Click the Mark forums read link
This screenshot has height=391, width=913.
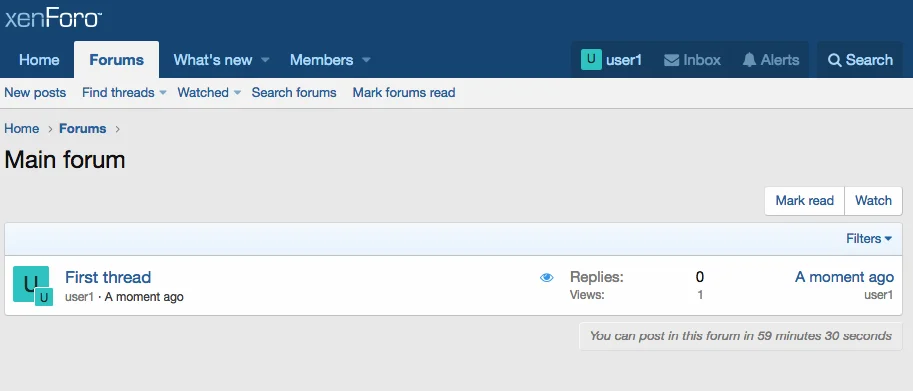pos(404,93)
